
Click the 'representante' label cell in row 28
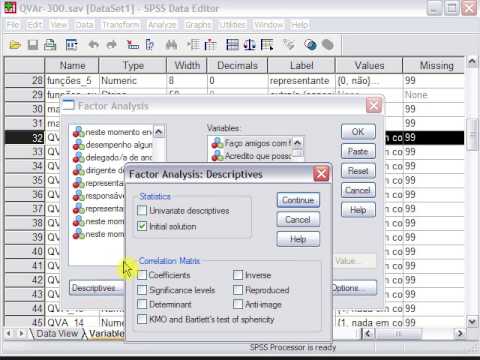(301, 80)
